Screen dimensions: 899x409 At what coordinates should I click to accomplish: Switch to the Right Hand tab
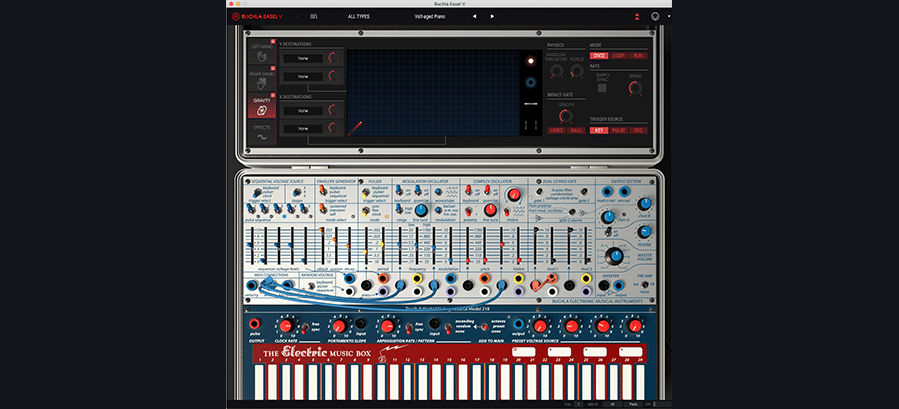262,80
